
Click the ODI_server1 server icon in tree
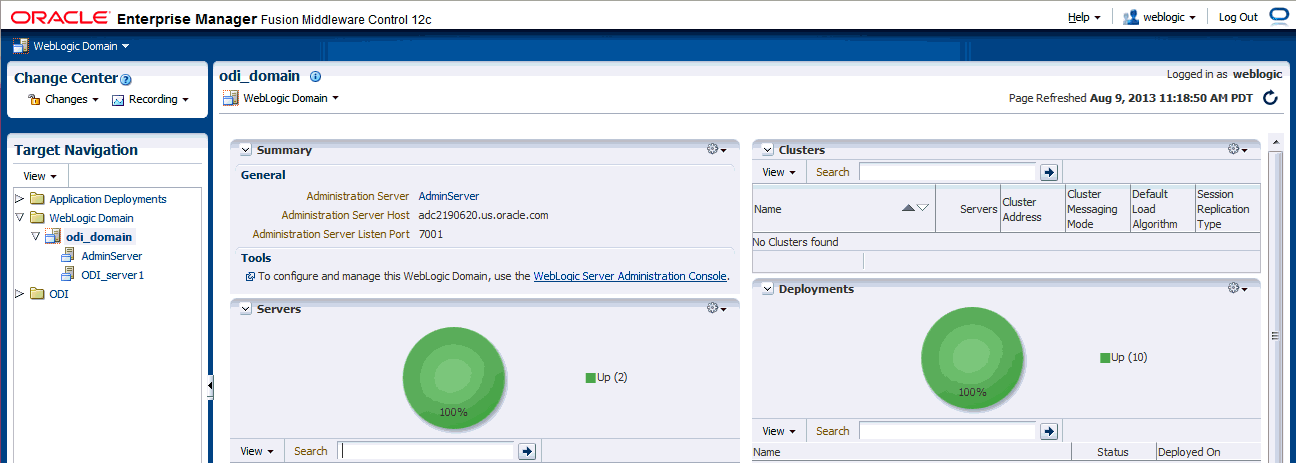[68, 275]
